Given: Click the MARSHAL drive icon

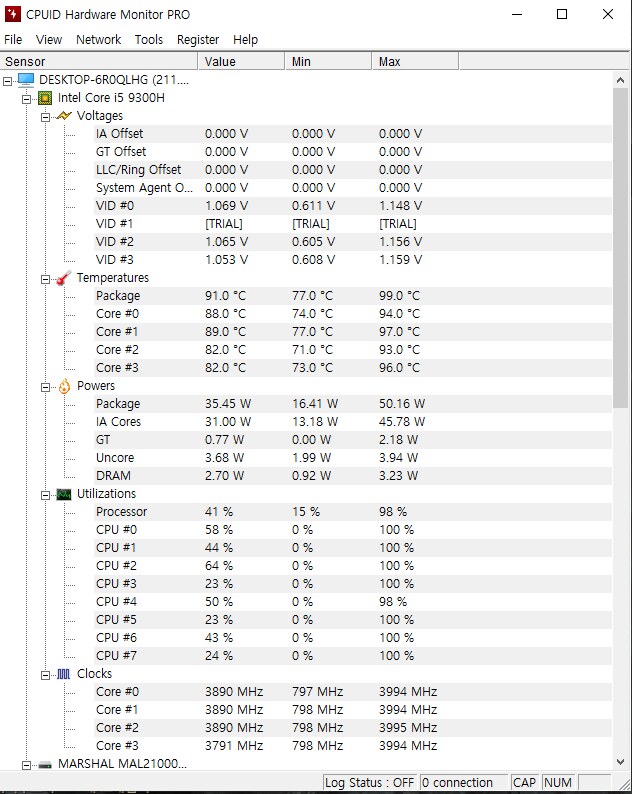Looking at the screenshot, I should pyautogui.click(x=44, y=764).
